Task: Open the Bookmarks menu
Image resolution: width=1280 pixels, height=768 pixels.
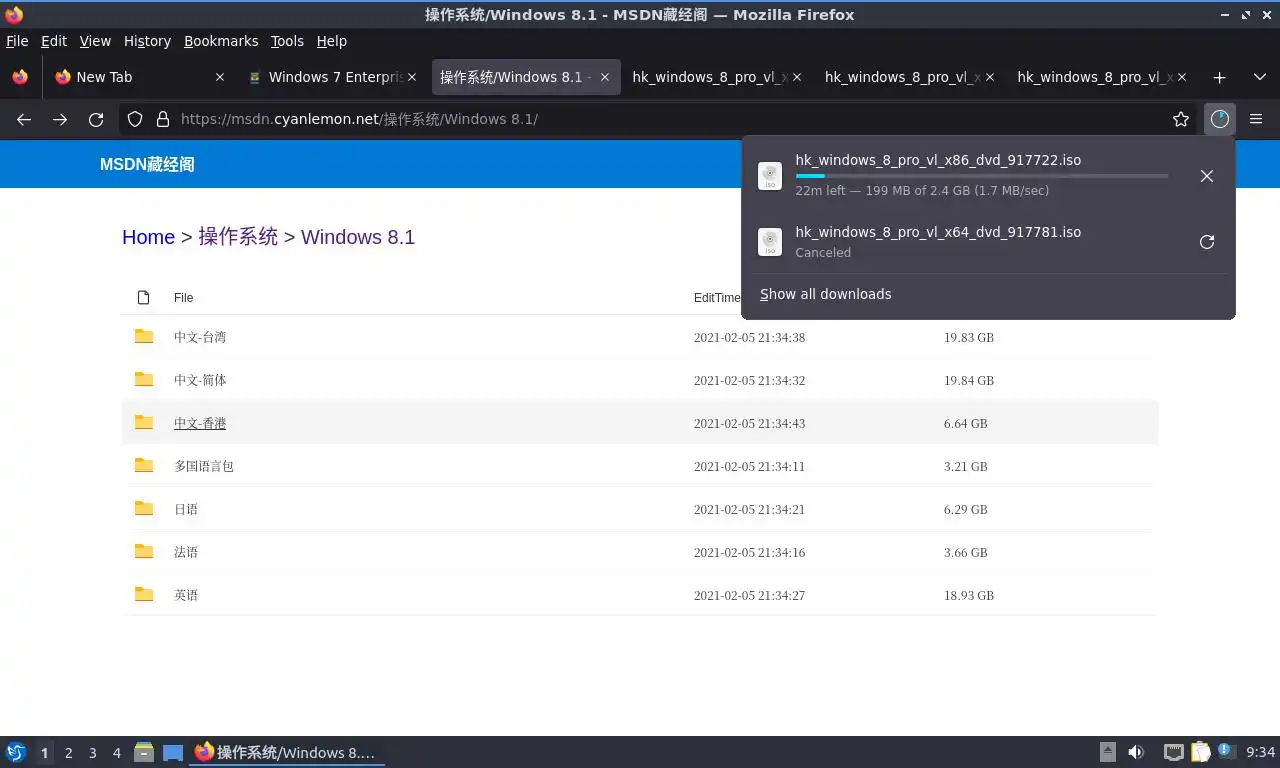Action: coord(221,41)
